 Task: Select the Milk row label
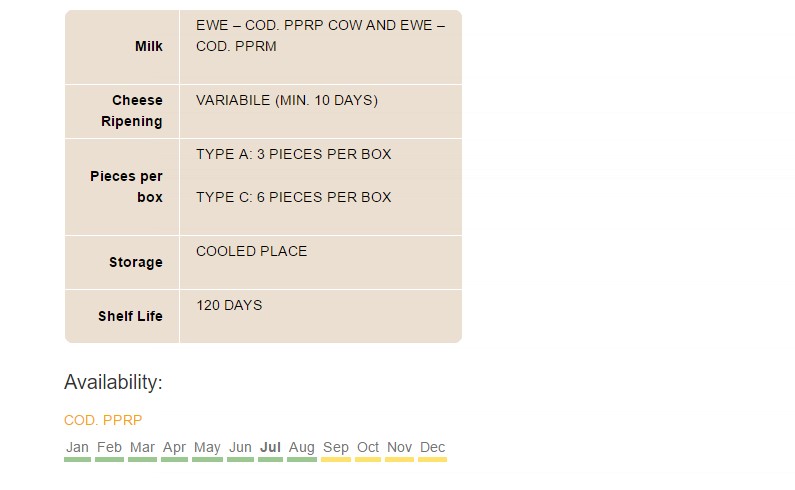pos(149,46)
